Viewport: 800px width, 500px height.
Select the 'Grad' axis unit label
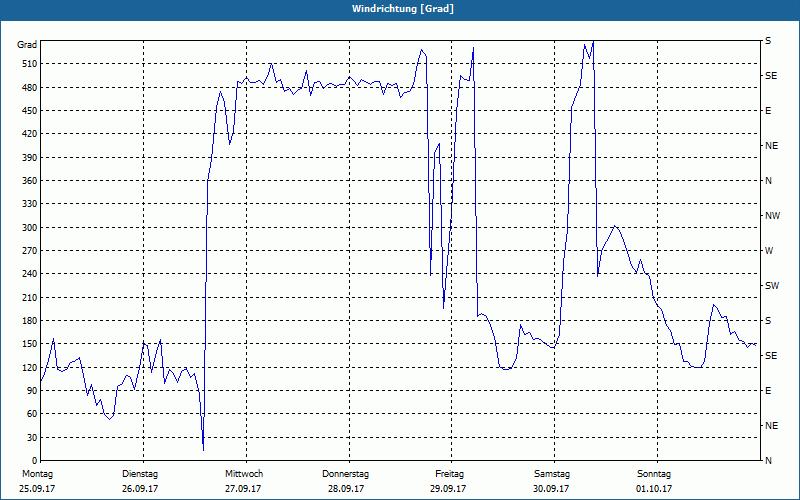27,45
